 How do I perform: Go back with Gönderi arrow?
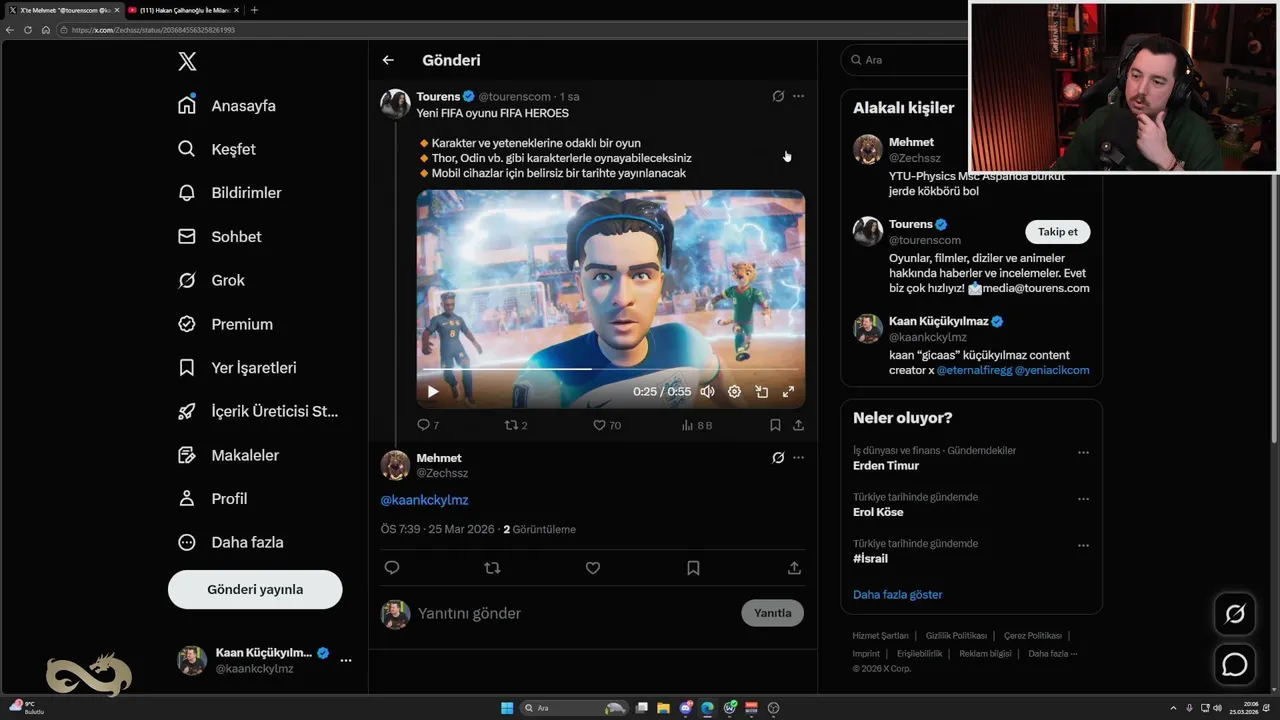388,60
